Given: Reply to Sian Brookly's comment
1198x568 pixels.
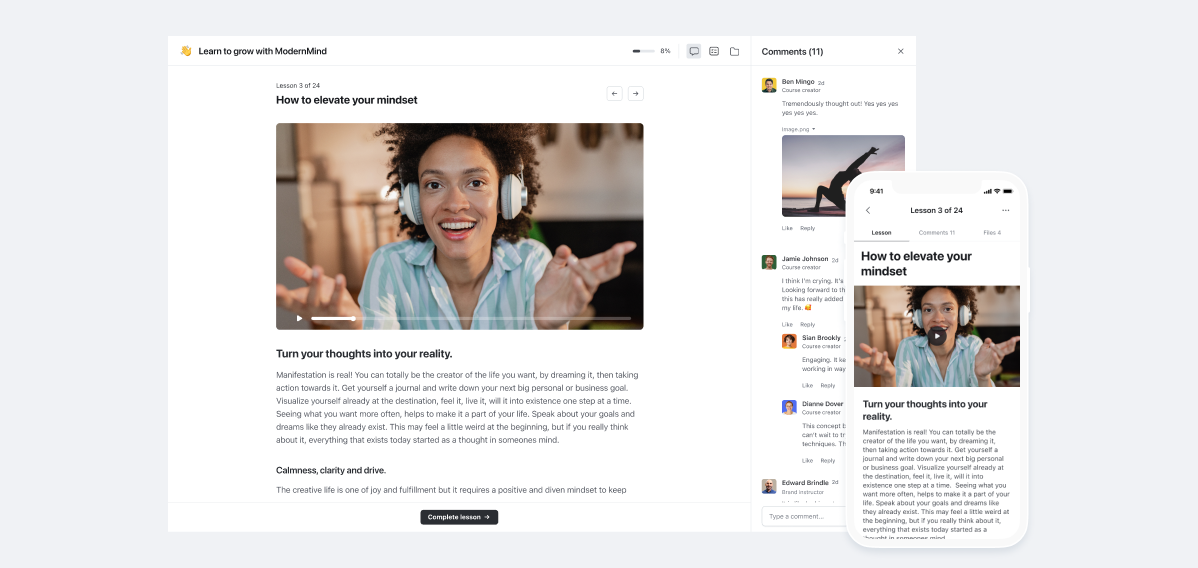Looking at the screenshot, I should click(828, 385).
